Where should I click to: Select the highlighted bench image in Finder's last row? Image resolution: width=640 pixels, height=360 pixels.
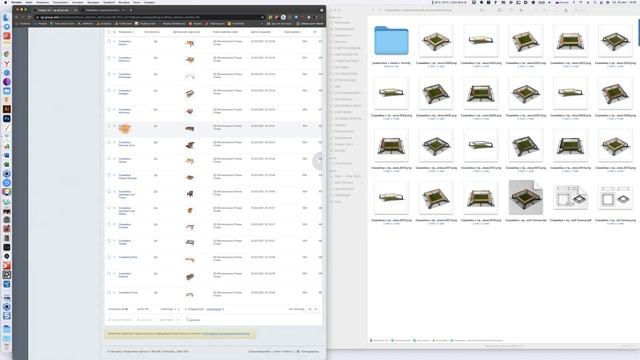click(x=526, y=198)
